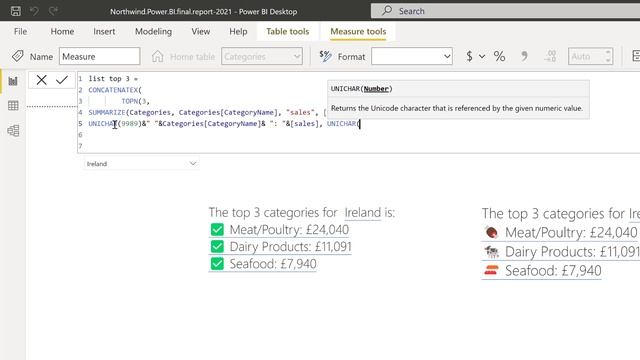Open the Format dropdown list
Screen dimensions: 640x360
click(x=412, y=56)
